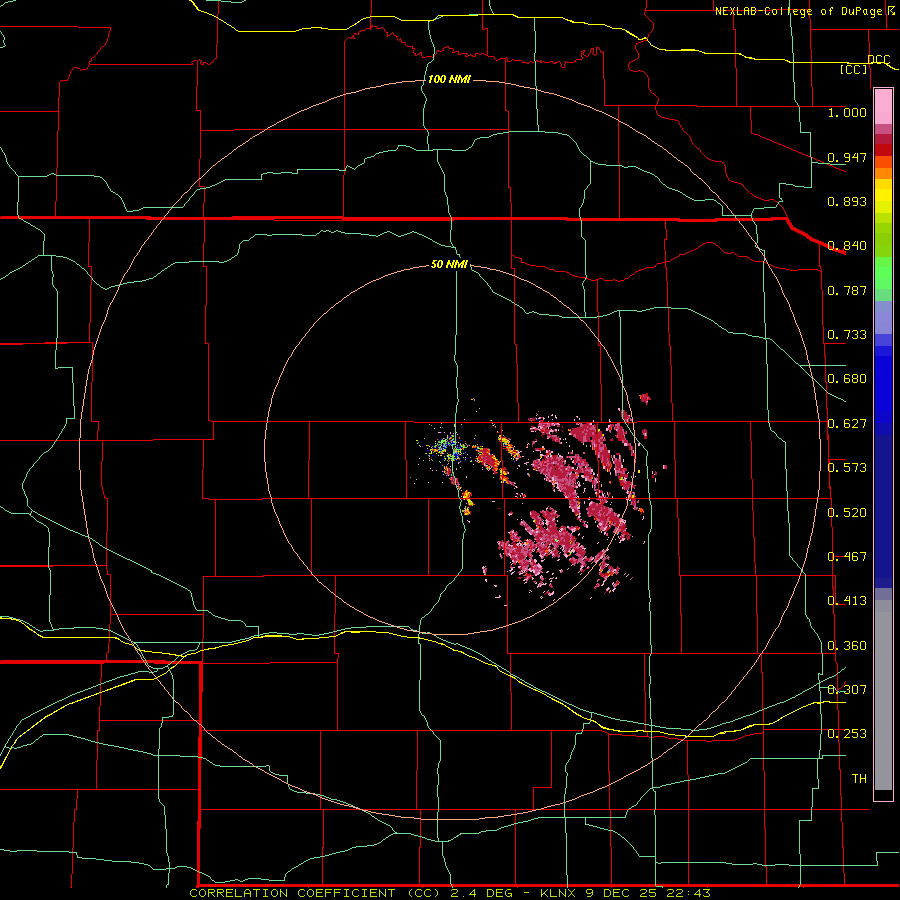Image resolution: width=900 pixels, height=900 pixels.
Task: Select the 0.840 scale value
Action: coord(847,246)
